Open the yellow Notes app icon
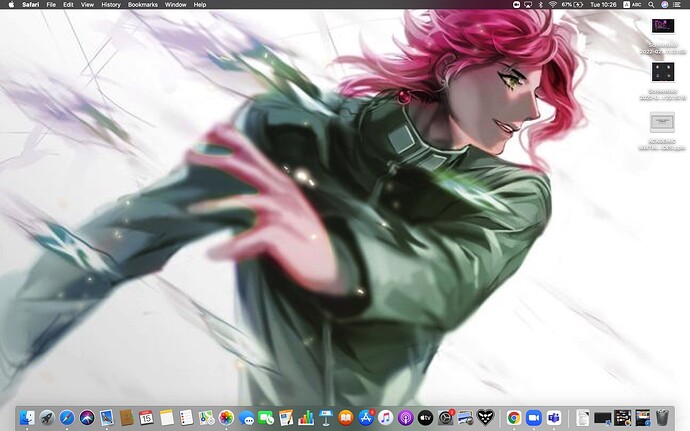Viewport: 690px width, 431px height. [166, 417]
